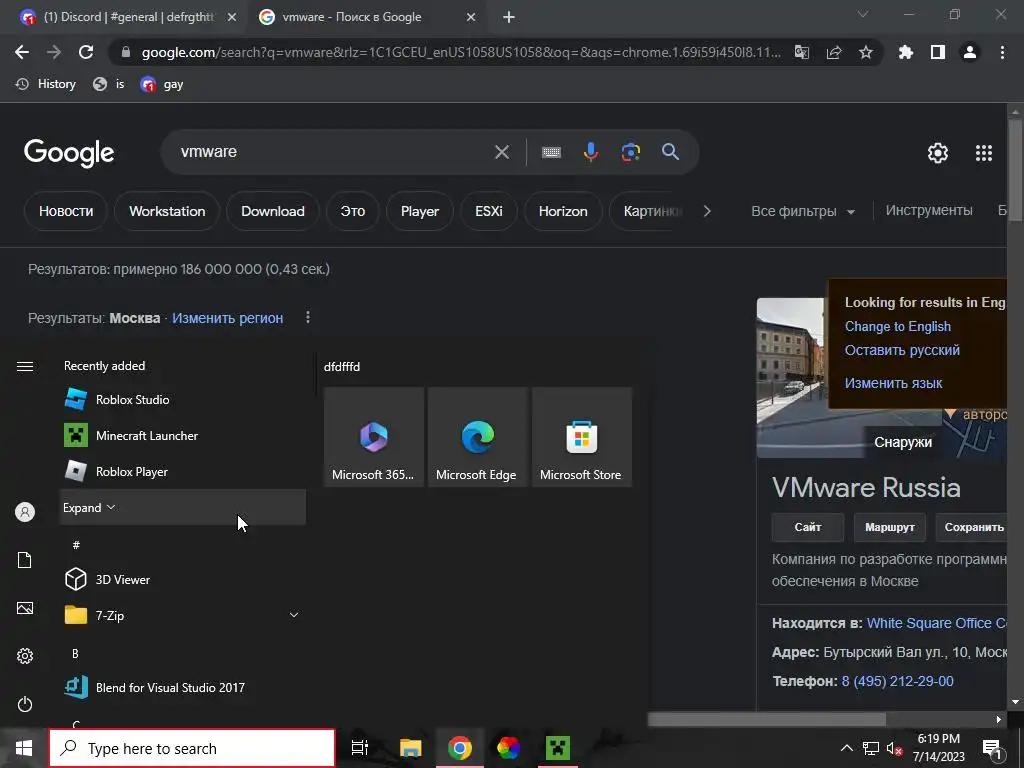The image size is (1024, 768).
Task: Open the Microsoft Edge tile
Action: click(x=477, y=437)
